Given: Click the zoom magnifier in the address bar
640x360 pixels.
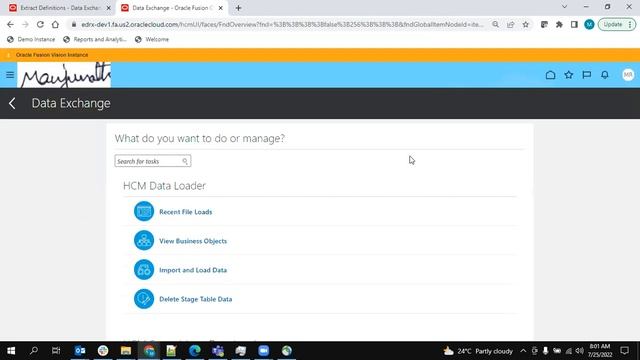Looking at the screenshot, I should pos(496,24).
